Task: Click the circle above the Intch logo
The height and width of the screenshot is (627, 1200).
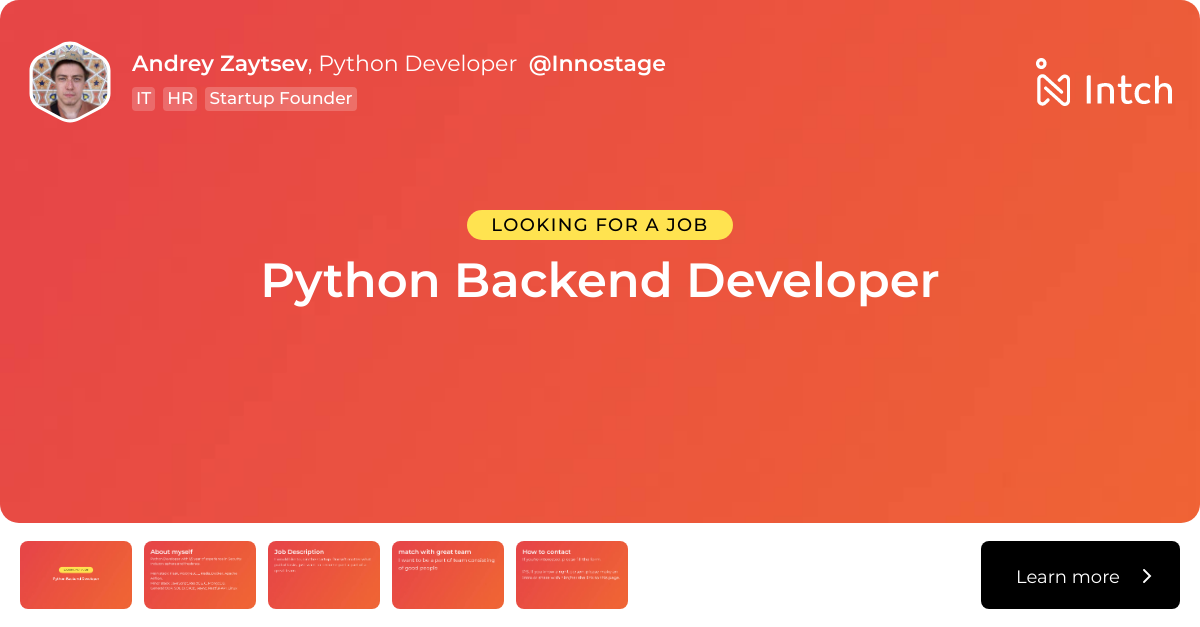Action: coord(1040,60)
